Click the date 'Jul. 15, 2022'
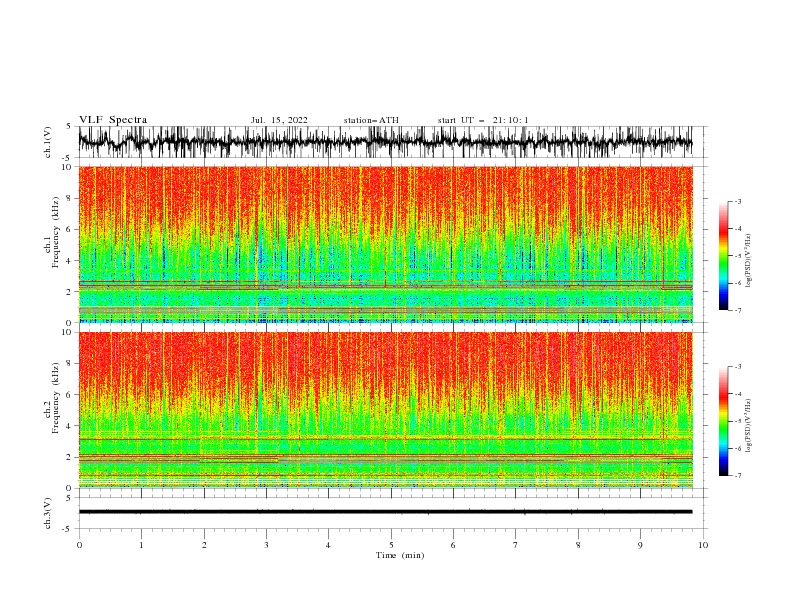Image resolution: width=792 pixels, height=612 pixels. (279, 120)
